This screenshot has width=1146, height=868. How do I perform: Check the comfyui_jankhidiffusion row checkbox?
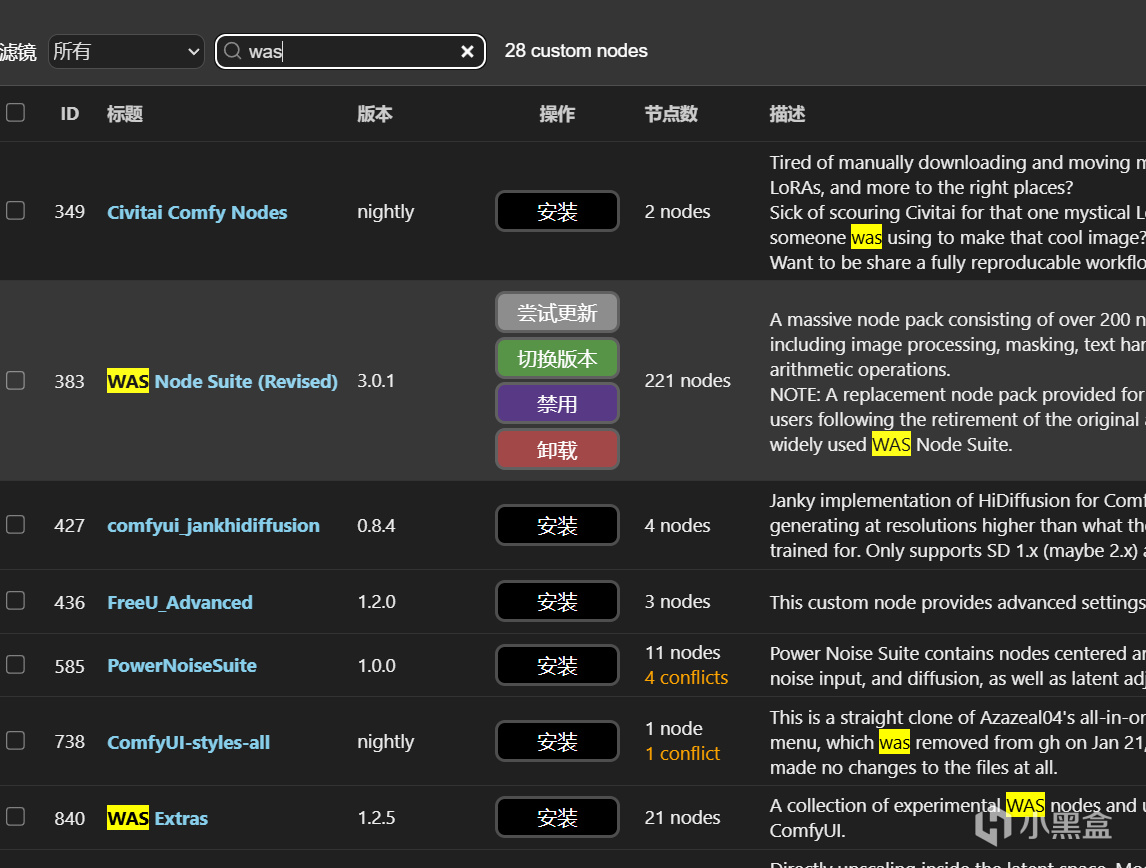coord(15,525)
